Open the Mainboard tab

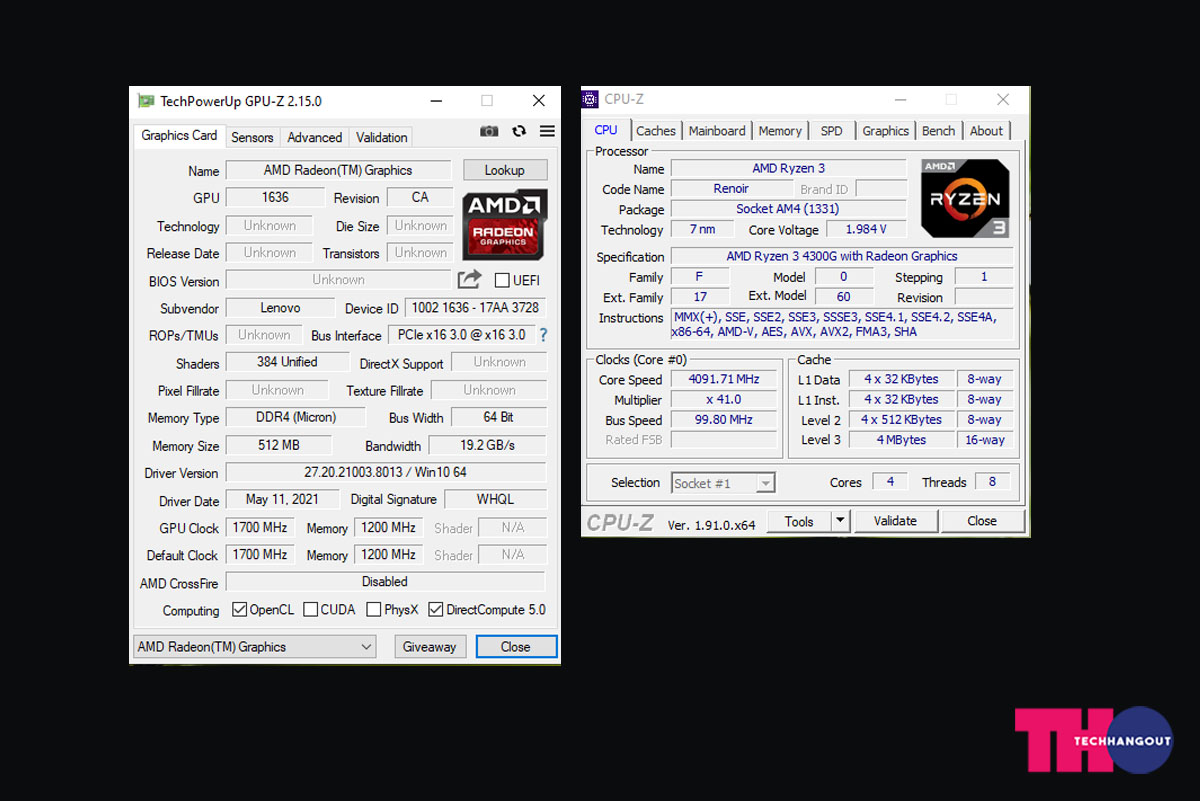(717, 131)
